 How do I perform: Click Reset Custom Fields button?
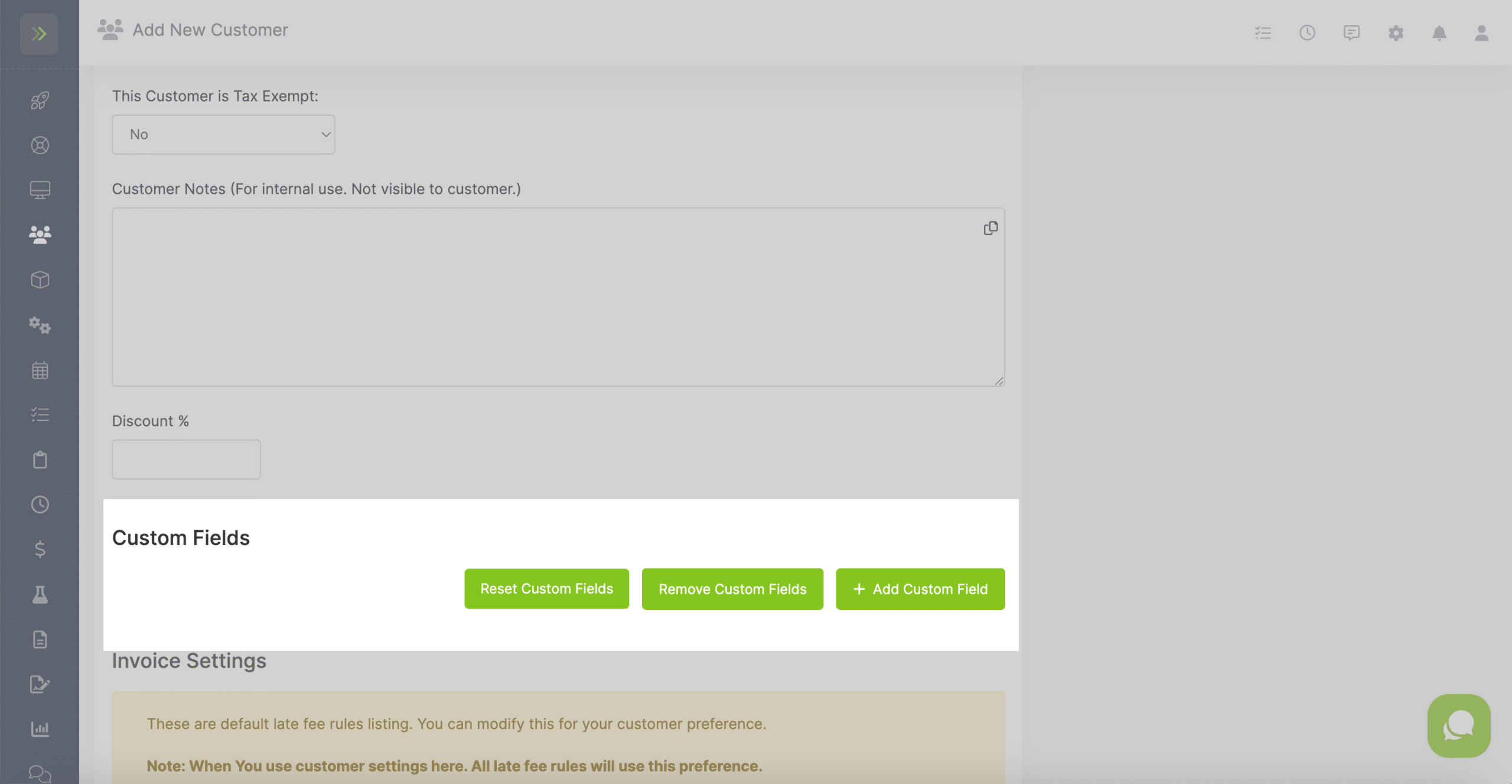tap(546, 589)
